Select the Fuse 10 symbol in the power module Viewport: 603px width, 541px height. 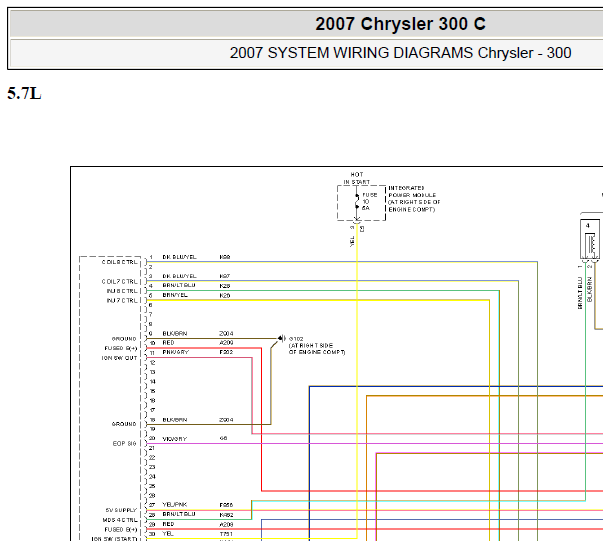[357, 201]
